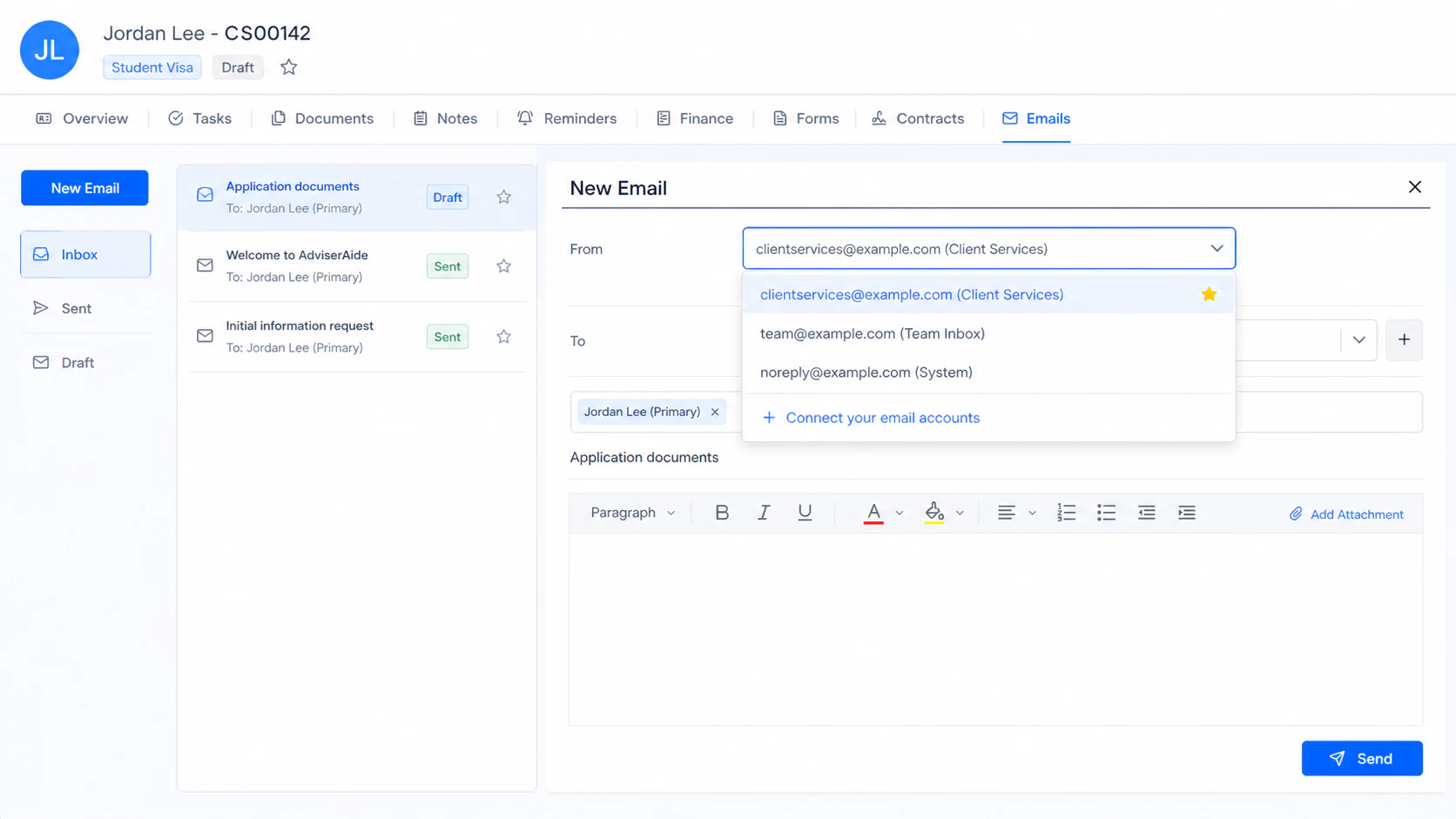Select team@example.com (Team Inbox) option
The height and width of the screenshot is (819, 1456).
click(988, 333)
